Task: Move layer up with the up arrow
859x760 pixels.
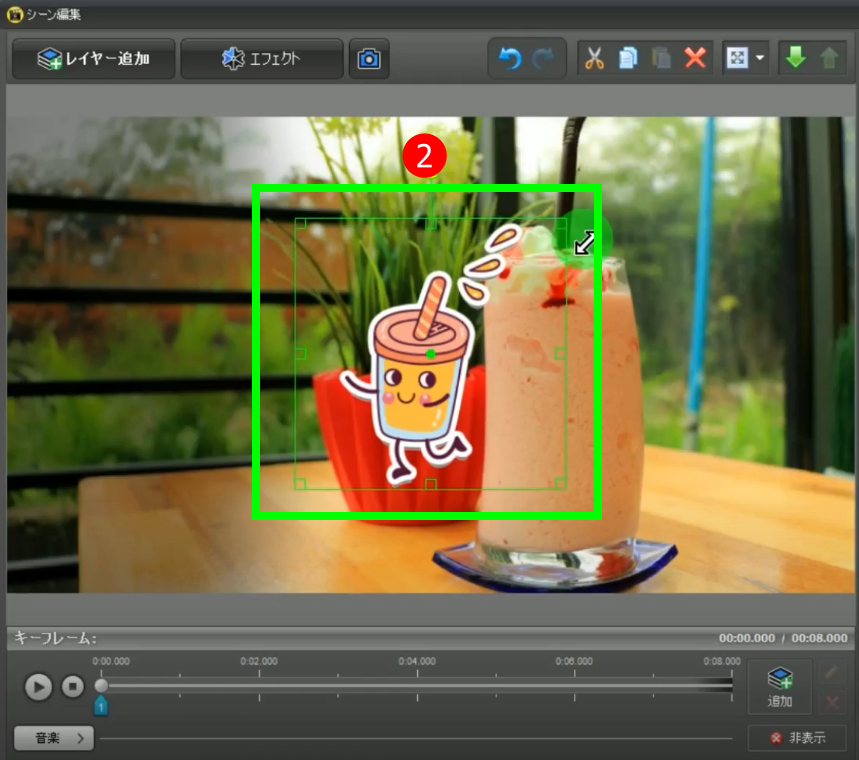Action: click(829, 59)
